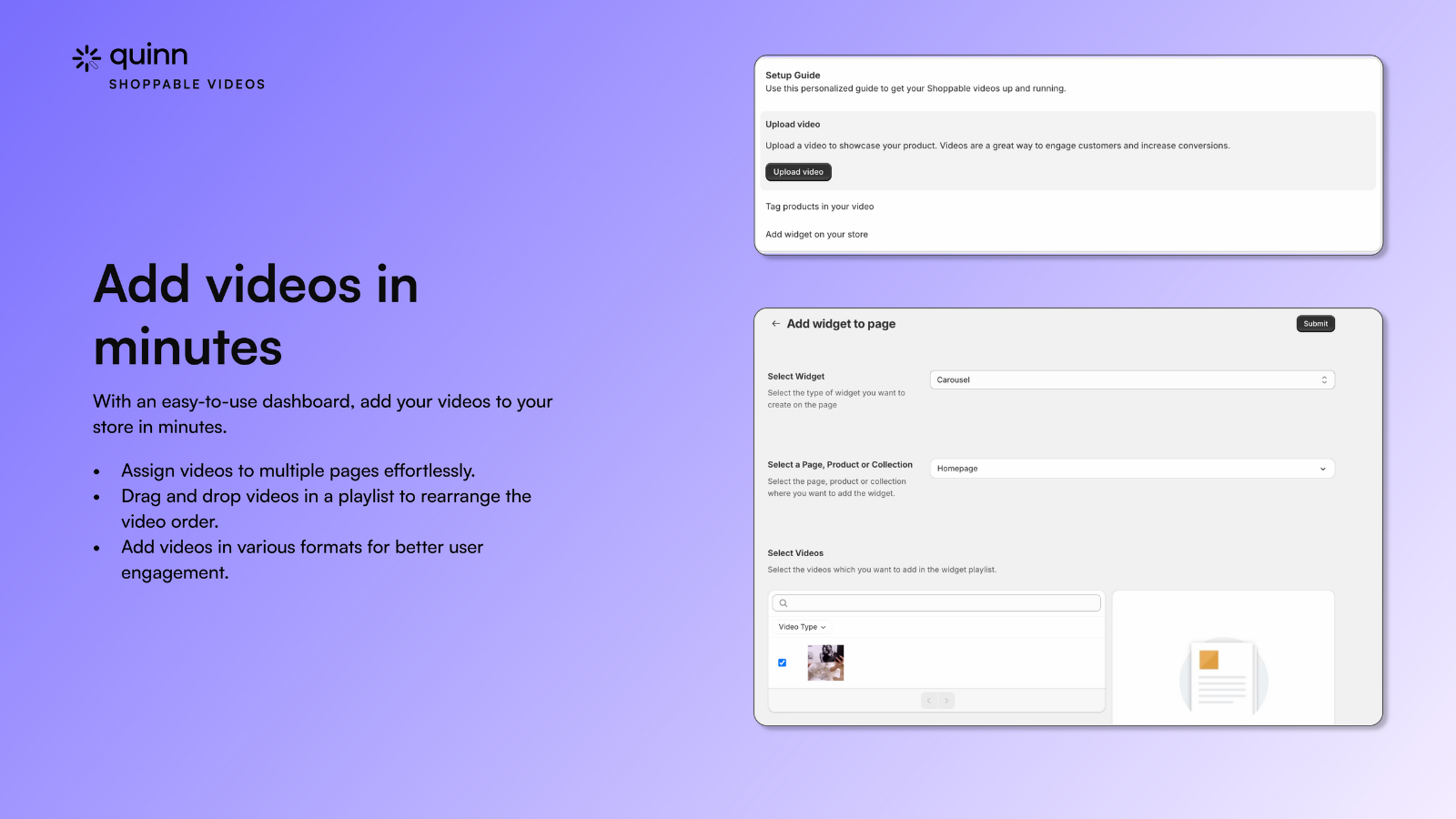Click the back arrow beside "Add widget to page"
The height and width of the screenshot is (819, 1456).
776,323
